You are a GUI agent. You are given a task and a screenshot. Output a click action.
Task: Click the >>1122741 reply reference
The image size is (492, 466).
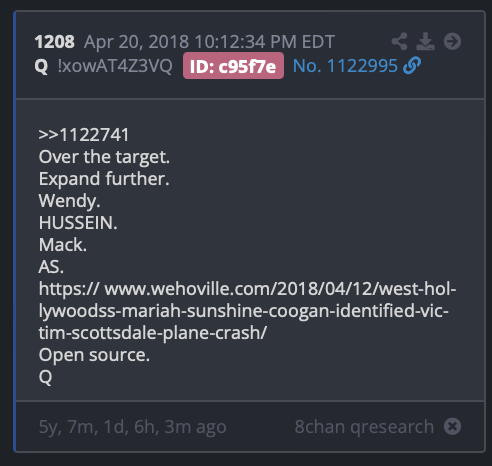pos(84,135)
